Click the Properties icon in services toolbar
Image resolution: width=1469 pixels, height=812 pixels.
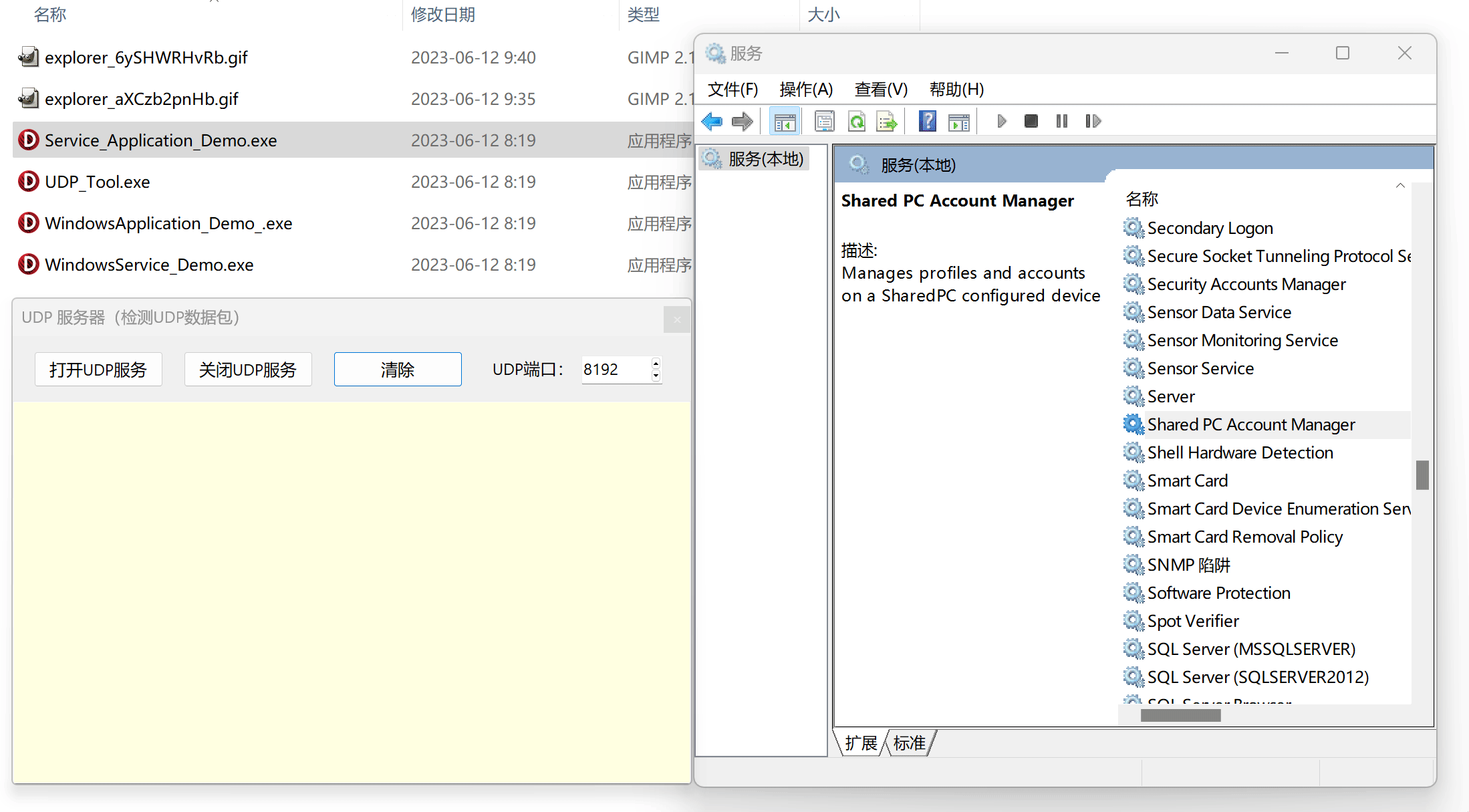[824, 122]
